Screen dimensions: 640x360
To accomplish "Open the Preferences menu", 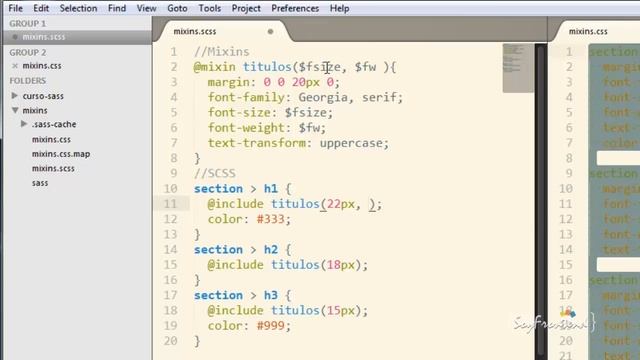I will point(295,8).
